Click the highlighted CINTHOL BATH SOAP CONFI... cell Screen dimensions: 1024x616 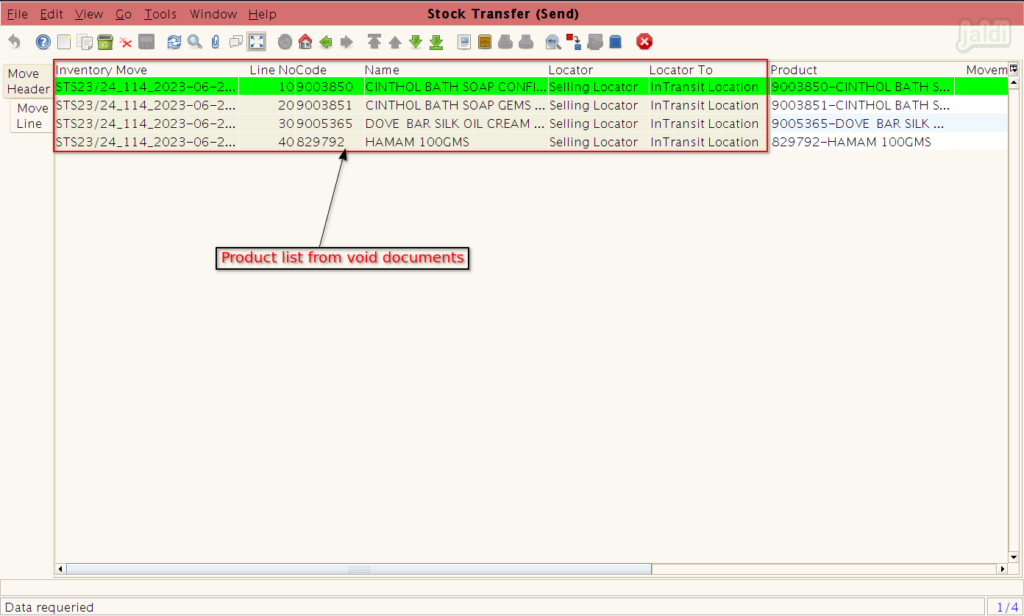click(x=455, y=87)
